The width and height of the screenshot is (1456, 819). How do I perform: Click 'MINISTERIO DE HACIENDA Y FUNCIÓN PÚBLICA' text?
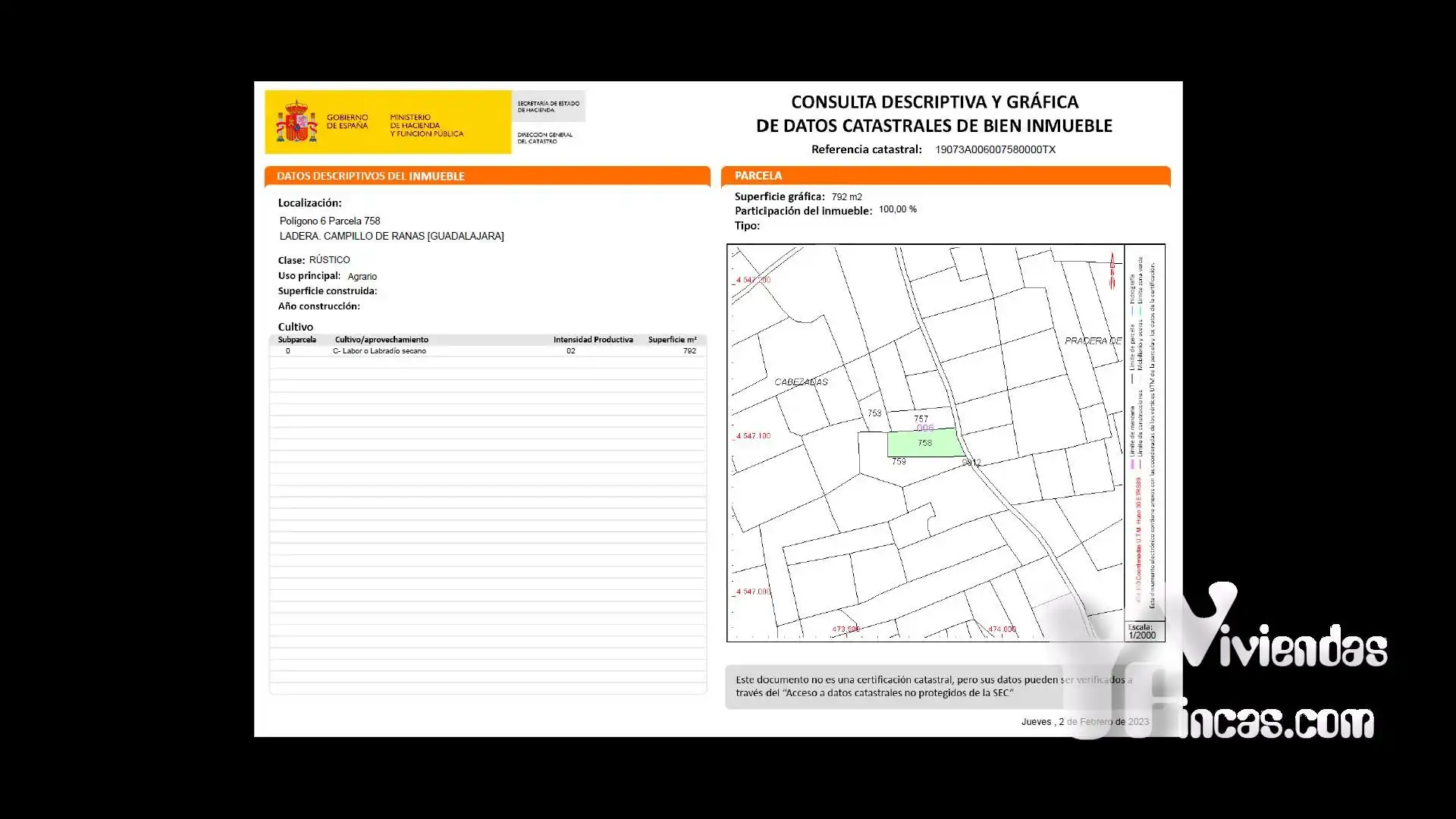click(427, 126)
